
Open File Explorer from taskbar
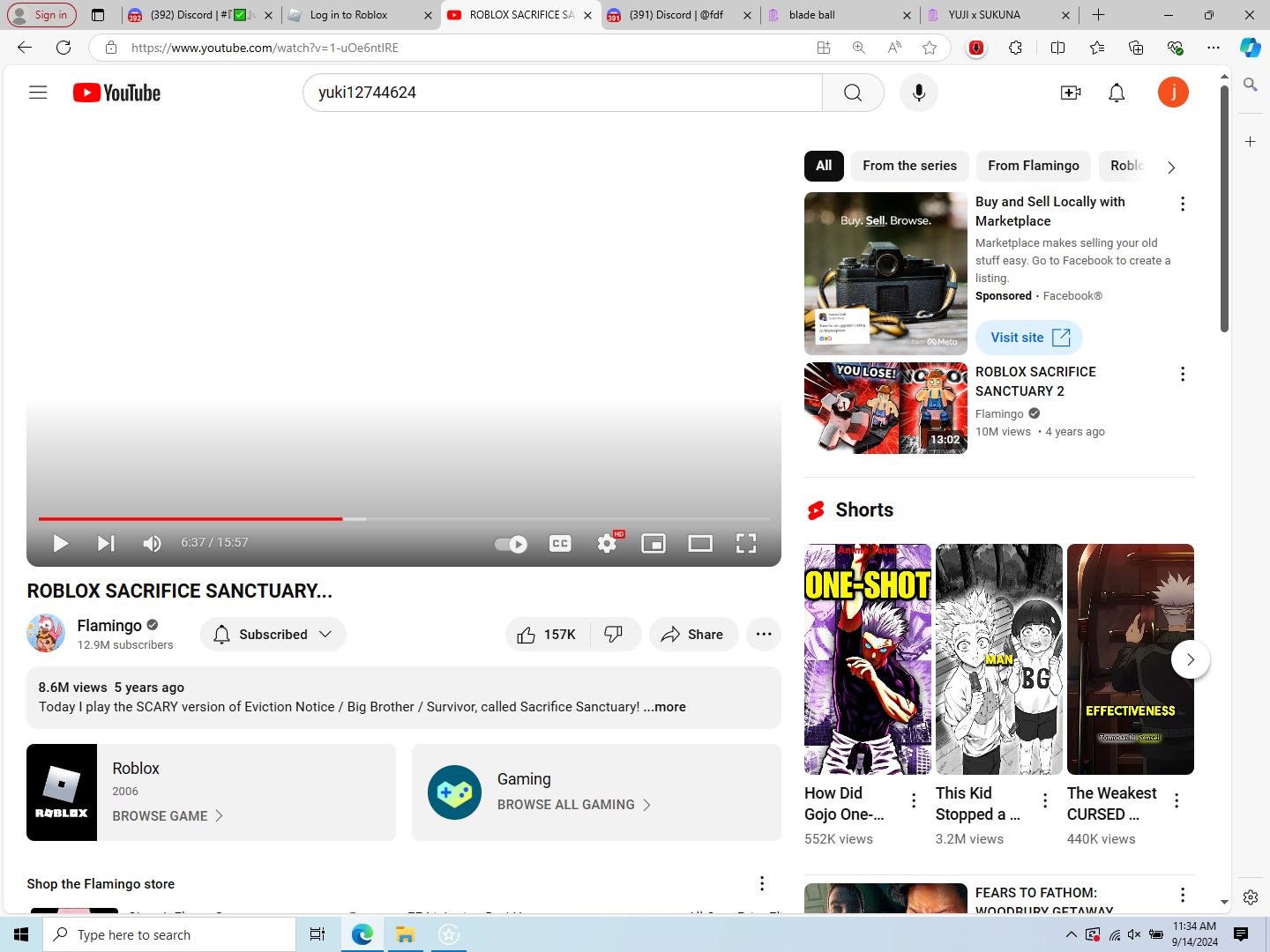pyautogui.click(x=405, y=934)
